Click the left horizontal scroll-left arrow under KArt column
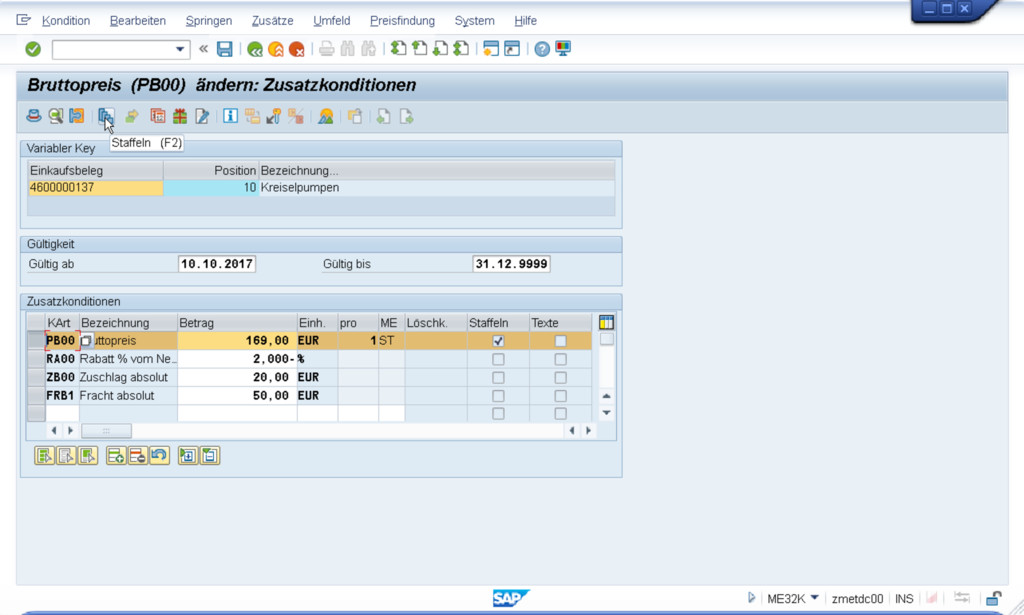Viewport: 1024px width, 615px height. point(54,431)
